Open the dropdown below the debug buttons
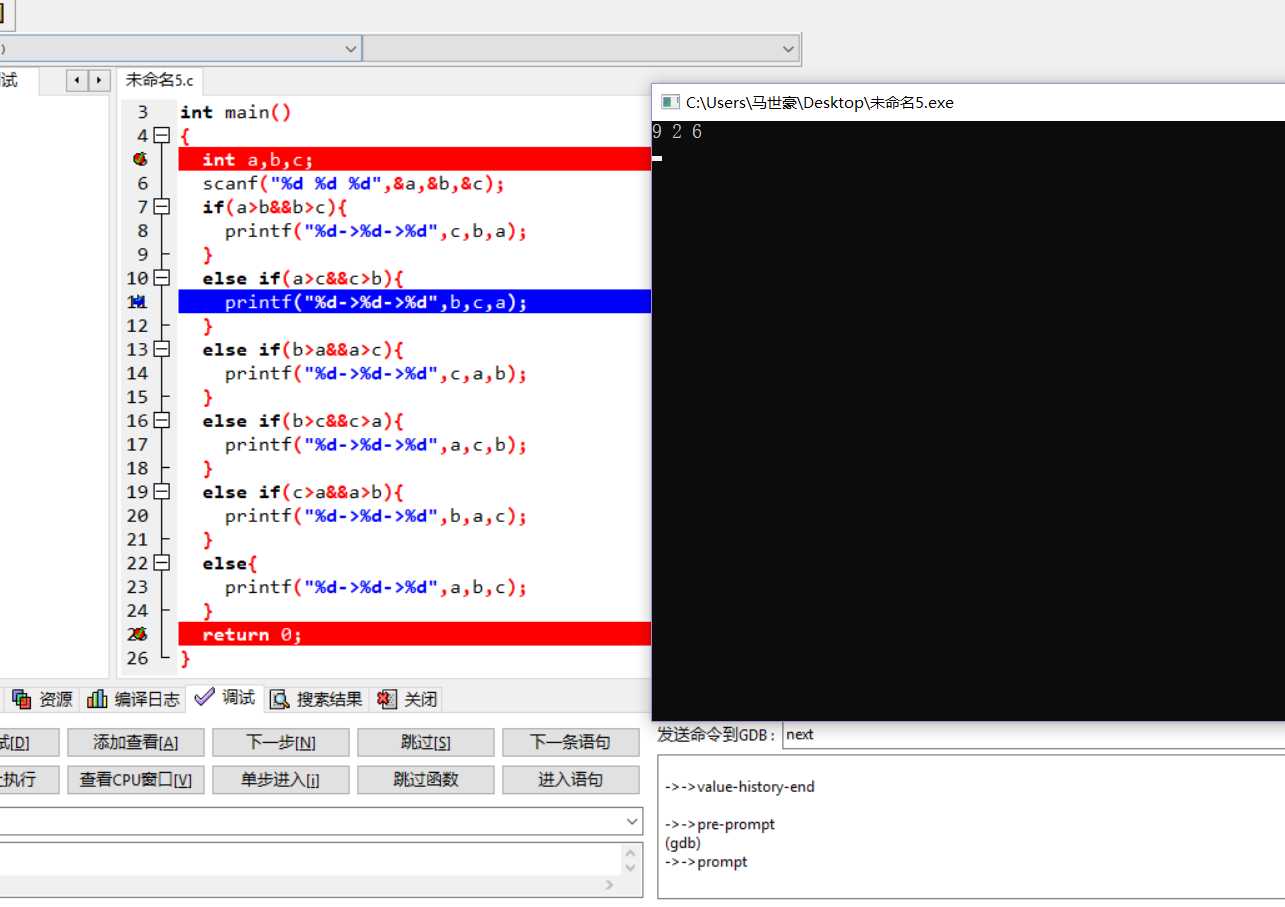Viewport: 1285px width, 907px height. (x=633, y=821)
